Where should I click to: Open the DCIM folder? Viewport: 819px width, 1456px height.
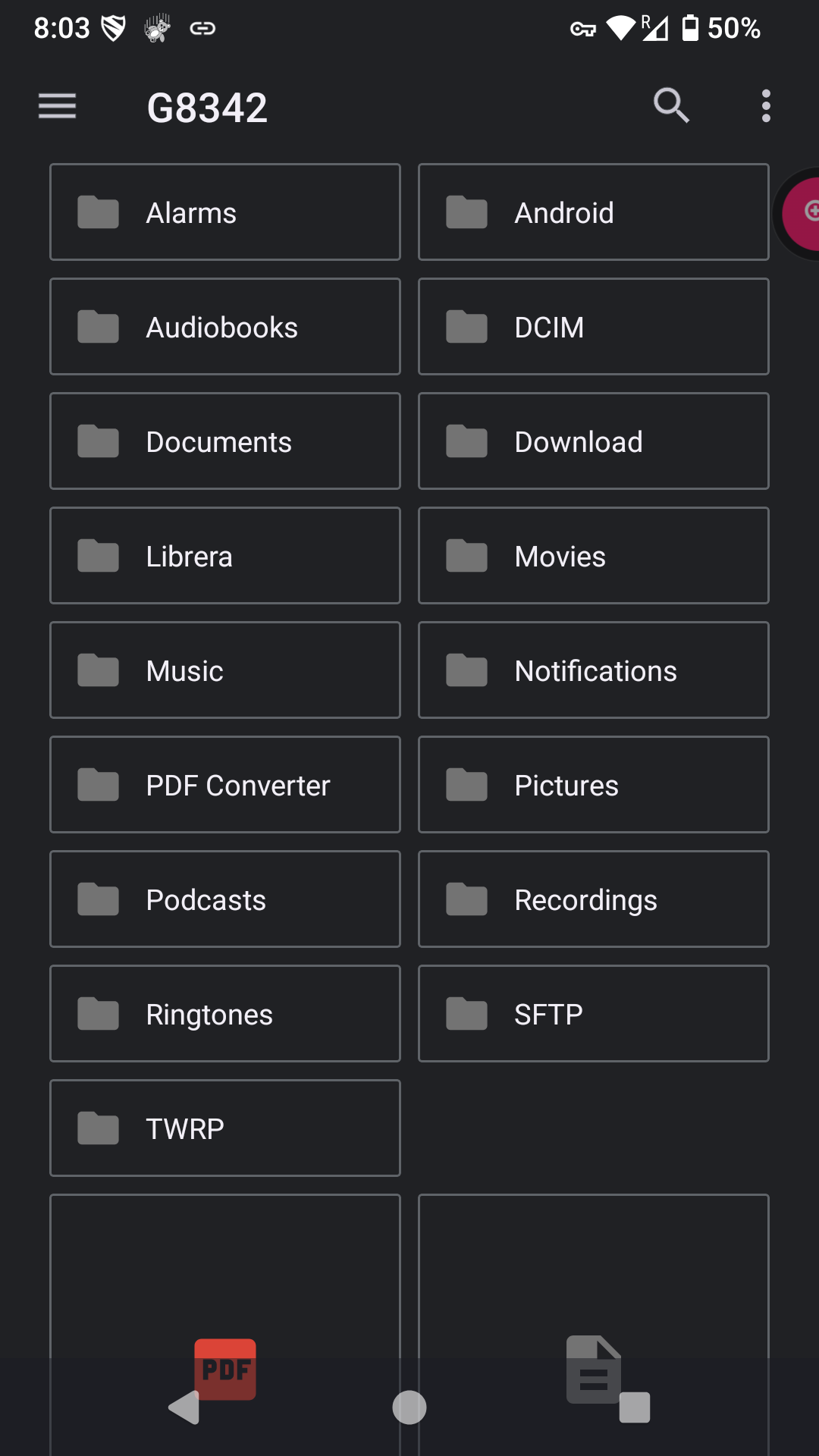coord(593,327)
